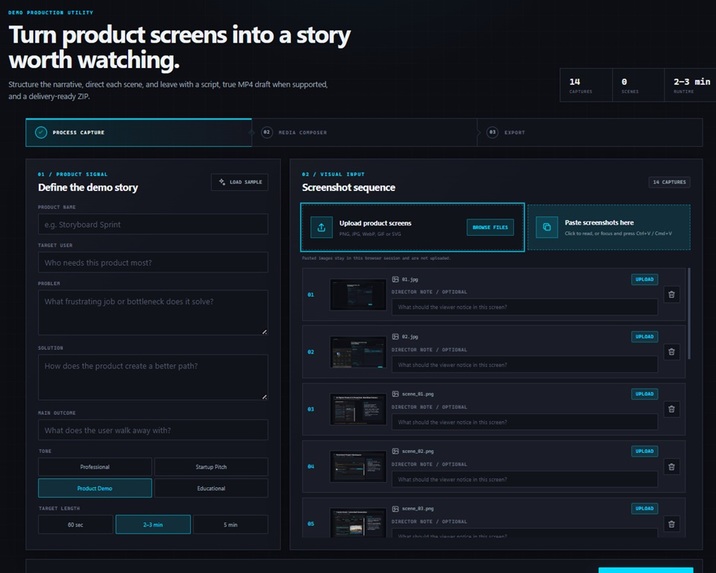This screenshot has height=573, width=716.
Task: Click the 'Screenshot sequence' heading
Action: 348,188
